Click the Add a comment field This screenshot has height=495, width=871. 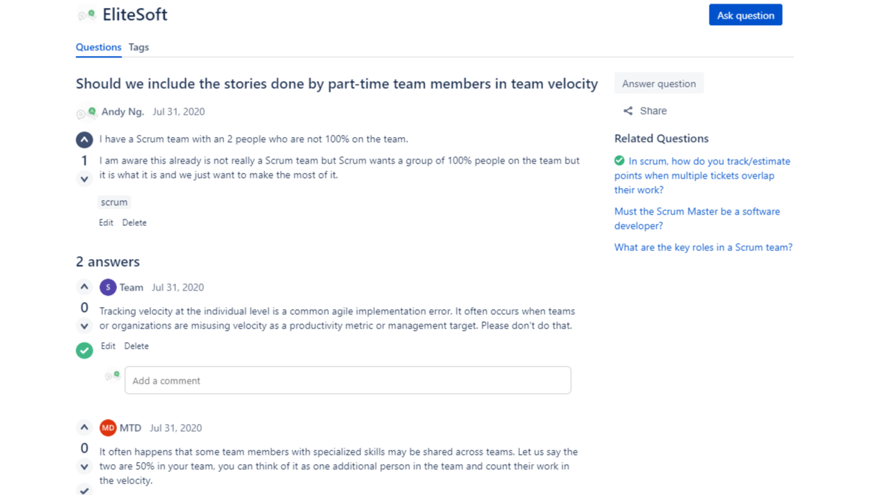click(347, 380)
